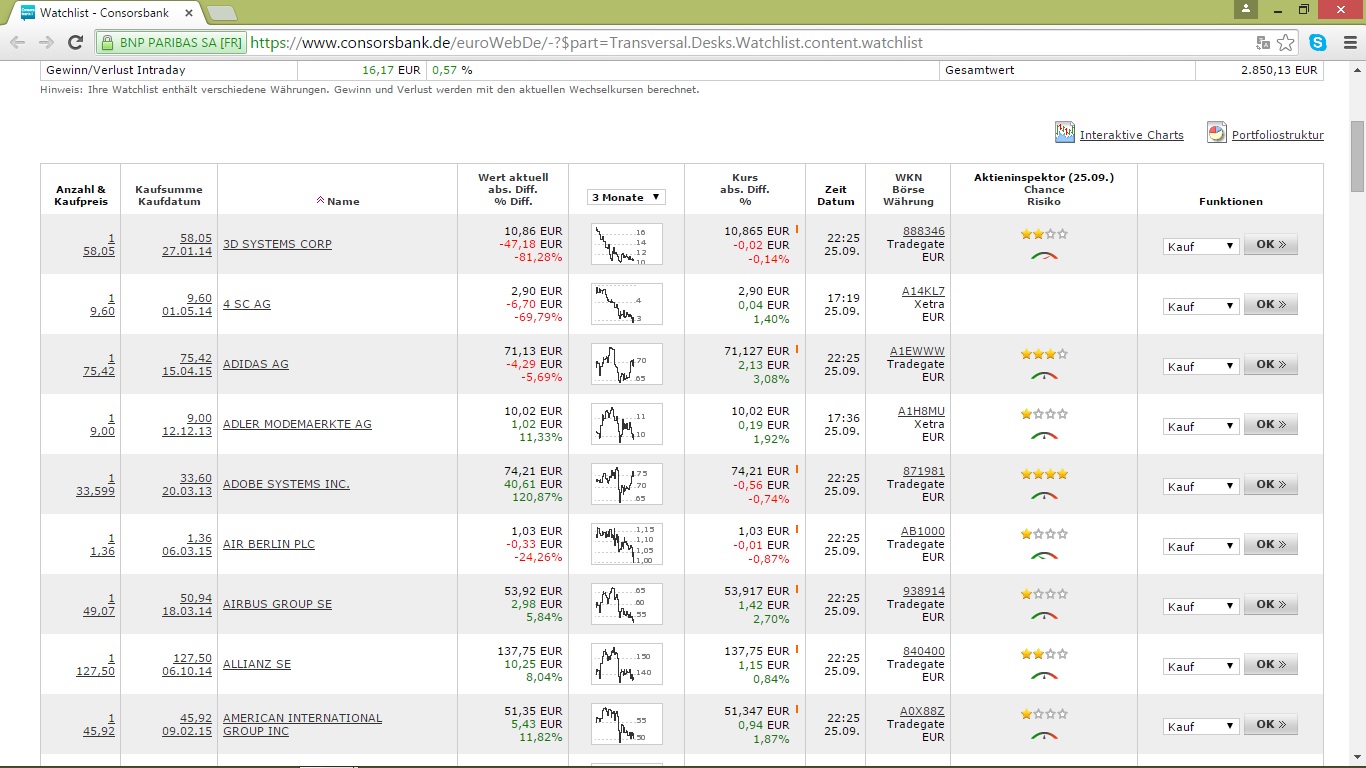Viewport: 1366px width, 768px height.
Task: Click purchase date link 27.01.14
Action: 187,251
